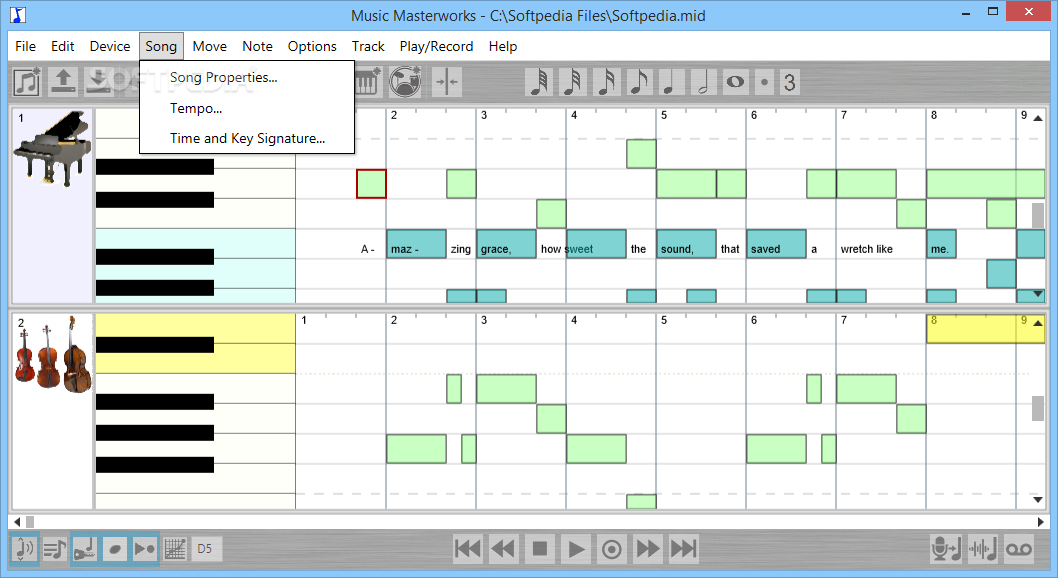Viewport: 1058px width, 578px height.
Task: Toggle the triplet modifier button
Action: click(789, 82)
